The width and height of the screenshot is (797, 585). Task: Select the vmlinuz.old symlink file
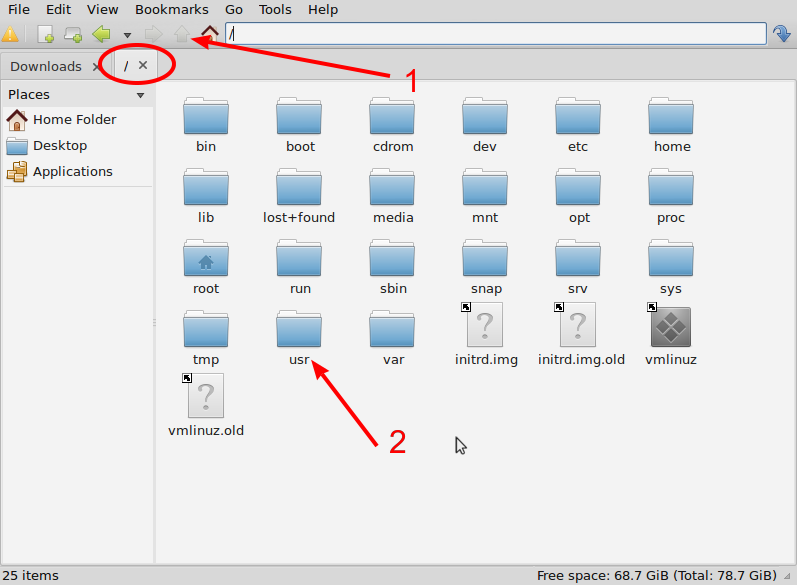(x=203, y=396)
